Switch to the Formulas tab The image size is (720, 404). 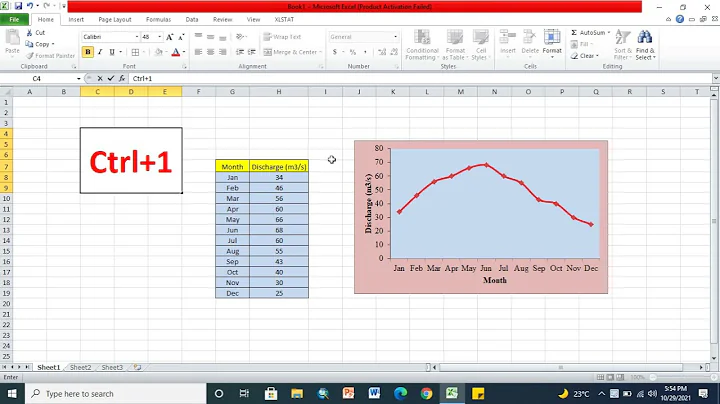pos(158,19)
